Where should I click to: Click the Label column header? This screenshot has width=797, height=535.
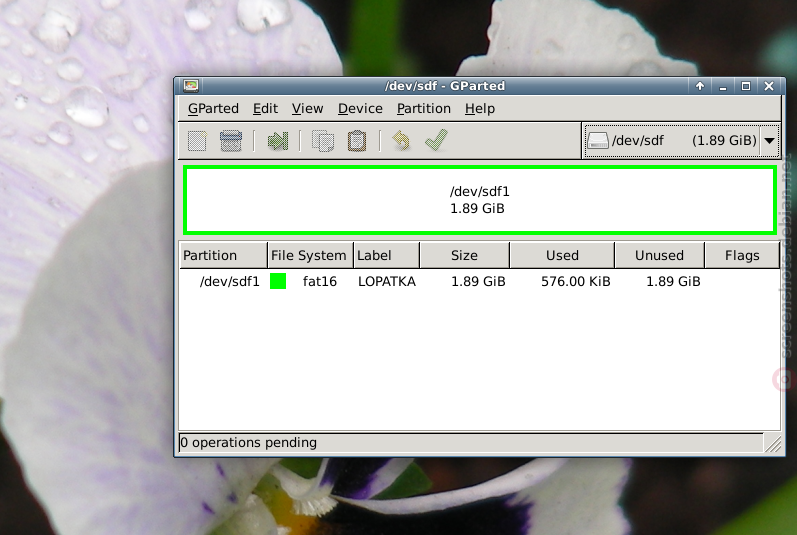387,255
